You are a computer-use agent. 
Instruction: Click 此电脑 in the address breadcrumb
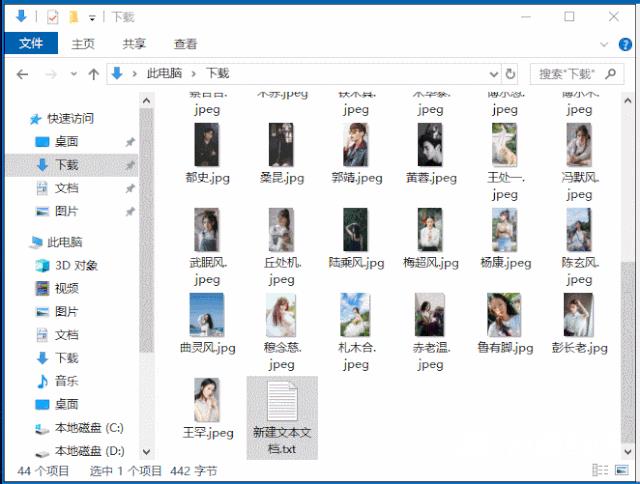165,74
